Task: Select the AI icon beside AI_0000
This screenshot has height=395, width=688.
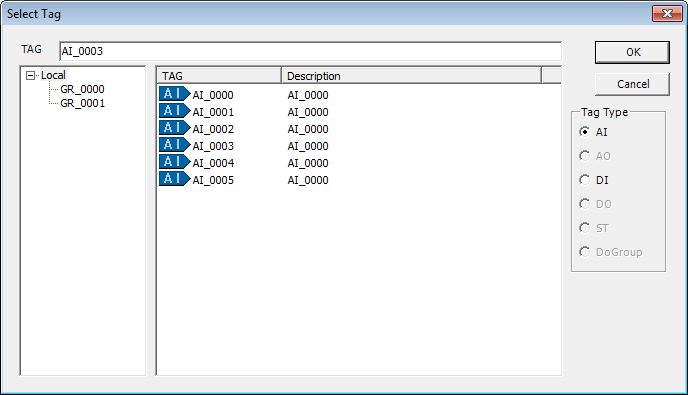Action: click(x=175, y=94)
